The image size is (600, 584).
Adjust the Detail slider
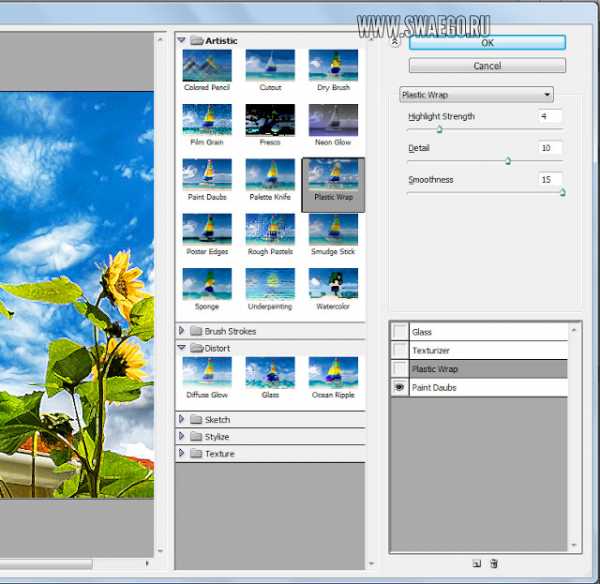coord(508,161)
